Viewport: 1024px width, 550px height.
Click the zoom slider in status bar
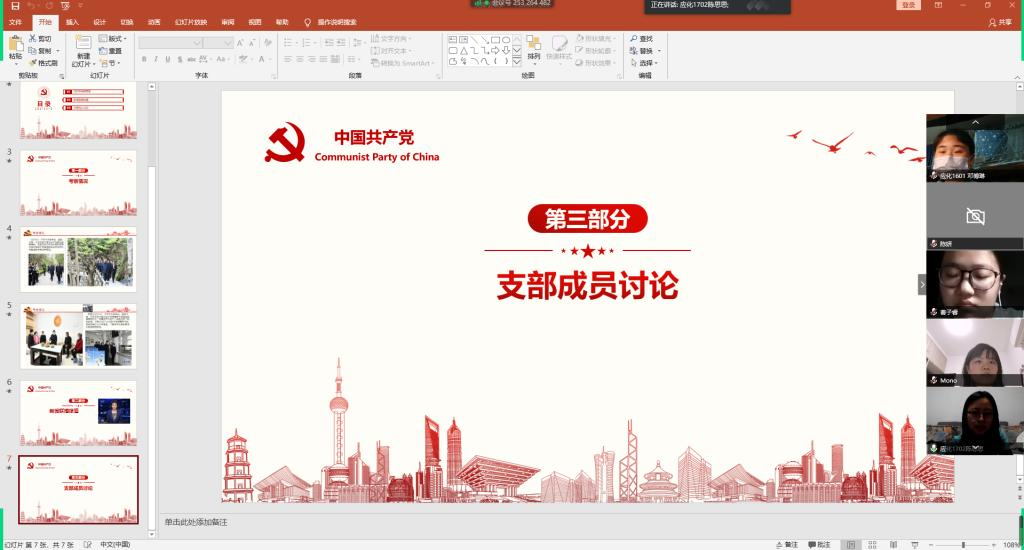pos(962,544)
